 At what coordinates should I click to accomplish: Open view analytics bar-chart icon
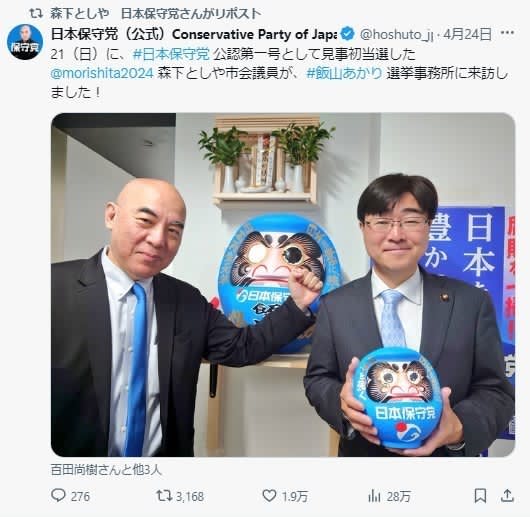tap(374, 496)
